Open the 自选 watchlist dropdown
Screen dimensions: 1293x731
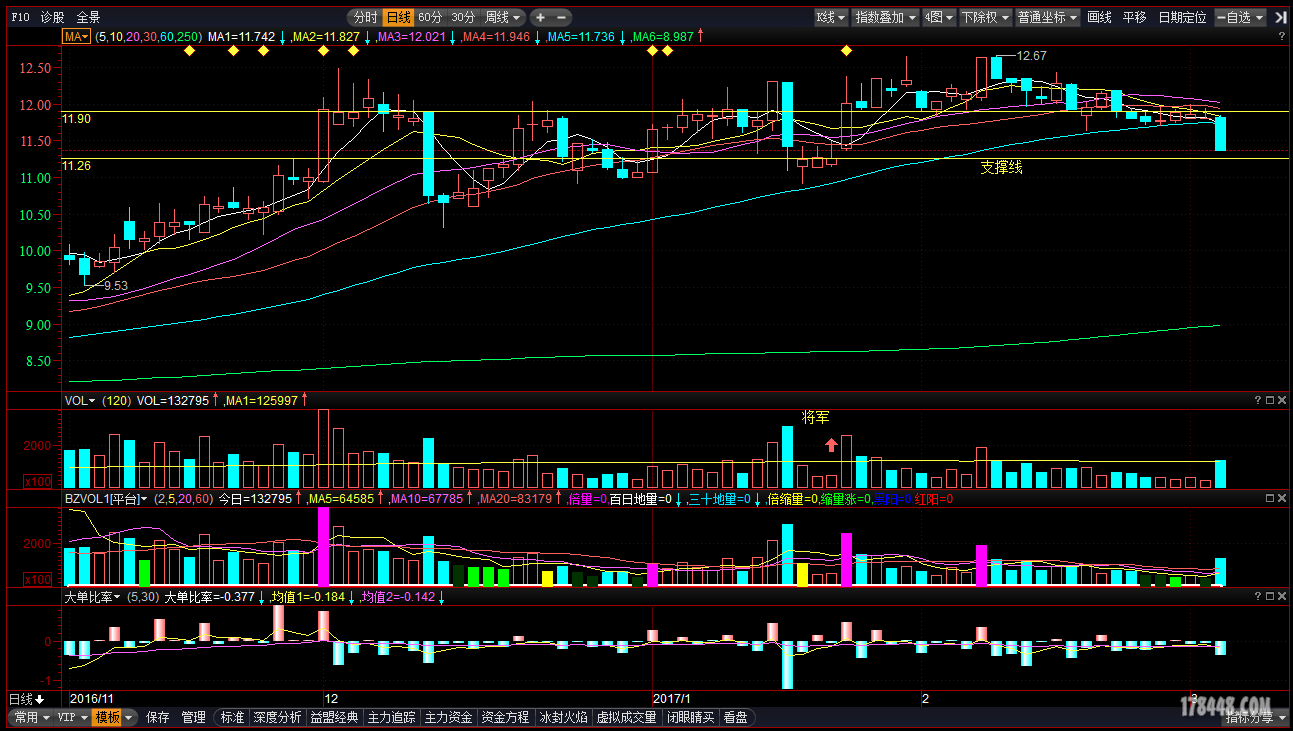pos(1240,17)
